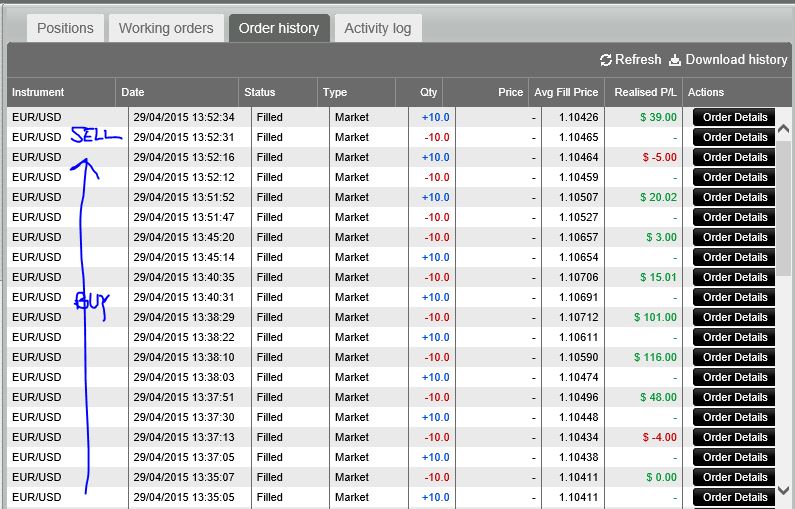Select the $ 48.00 profit value
Screen dimensions: 795x509
pyautogui.click(x=658, y=397)
